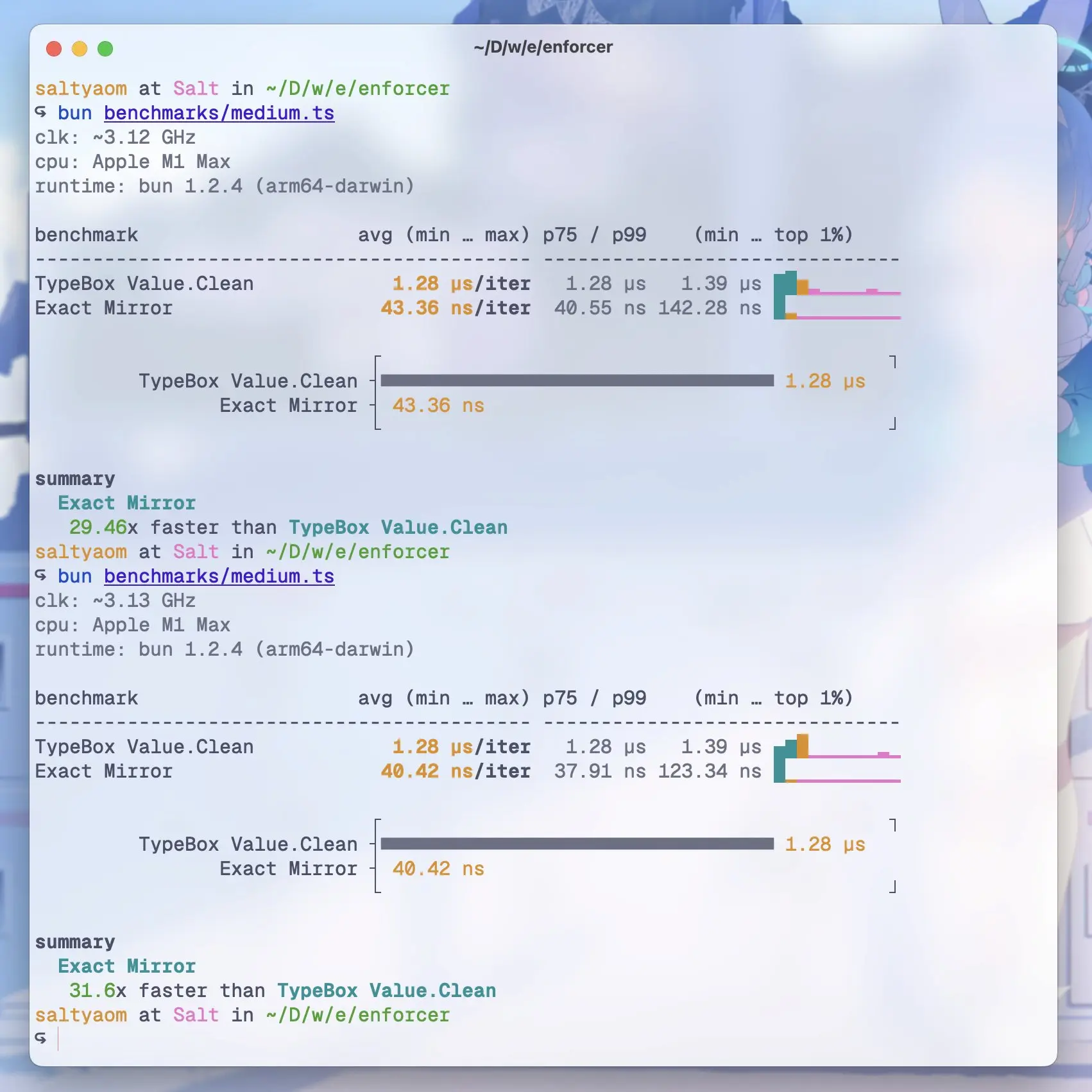Click the yellow minimize traffic light
Image resolution: width=1092 pixels, height=1092 pixels.
pyautogui.click(x=79, y=47)
